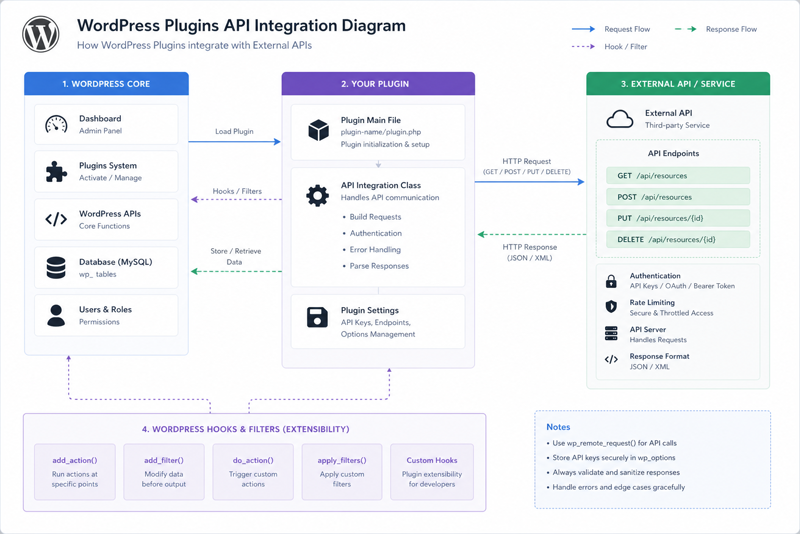Select the 3. EXTERNAL API / SERVICE header
Screen dimensions: 800x534
(x=678, y=84)
